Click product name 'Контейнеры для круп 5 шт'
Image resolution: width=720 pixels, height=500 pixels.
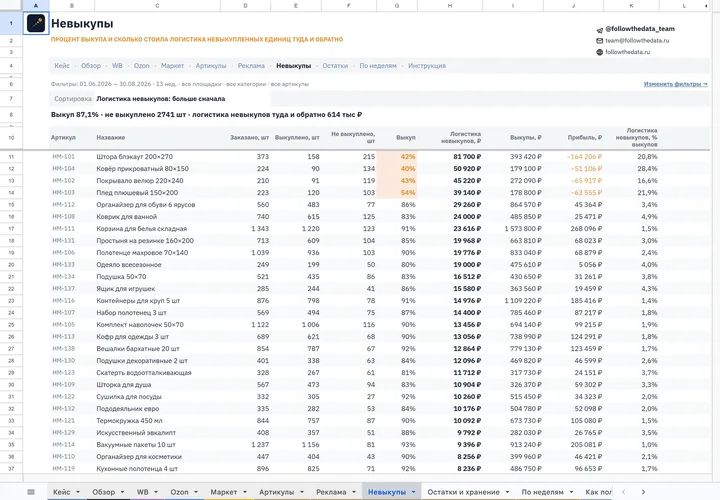point(138,301)
